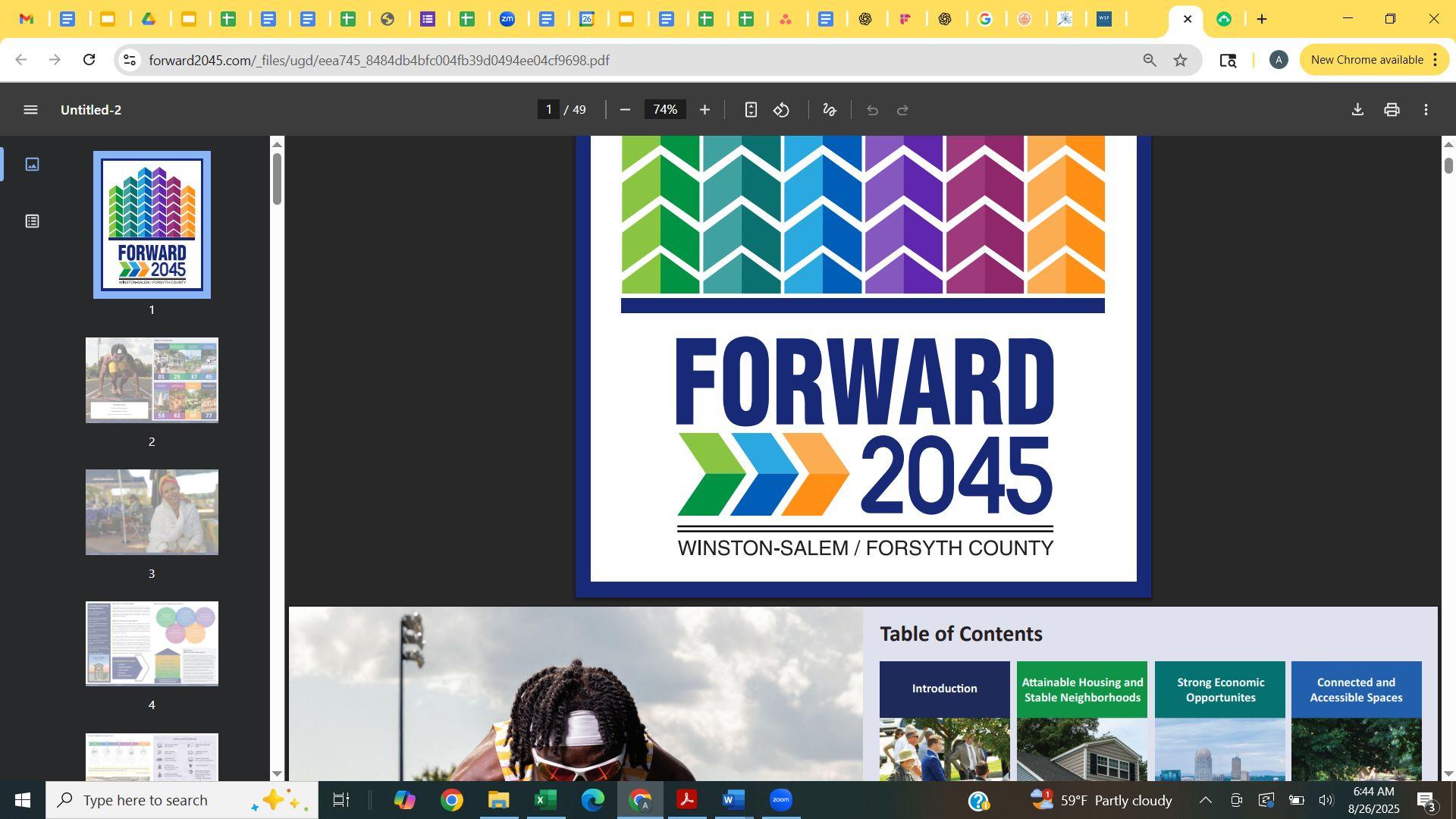Download the PDF file
This screenshot has height=819, width=1456.
click(1357, 110)
